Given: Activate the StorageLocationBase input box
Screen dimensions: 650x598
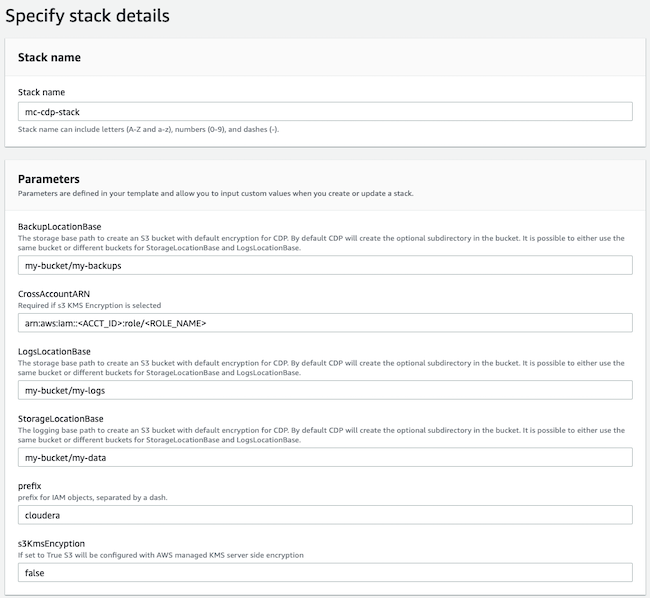Looking at the screenshot, I should point(325,457).
